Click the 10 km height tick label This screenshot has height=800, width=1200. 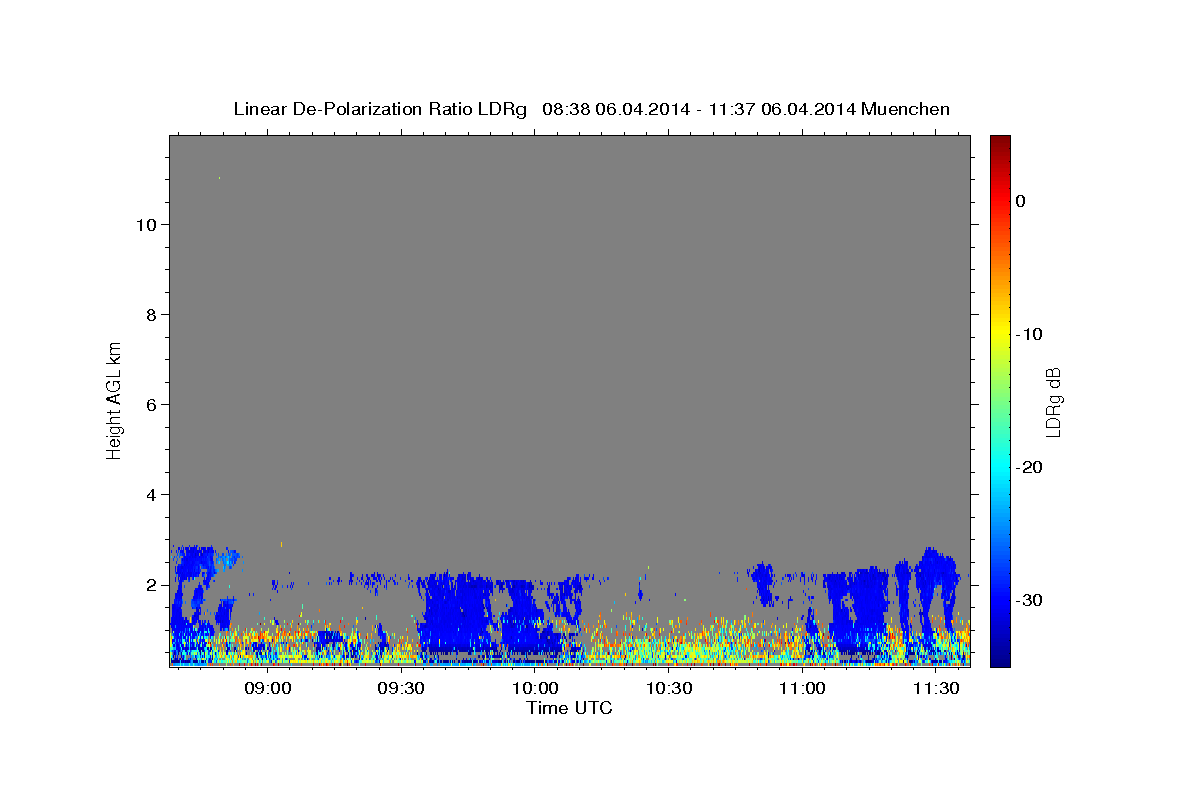tap(146, 224)
